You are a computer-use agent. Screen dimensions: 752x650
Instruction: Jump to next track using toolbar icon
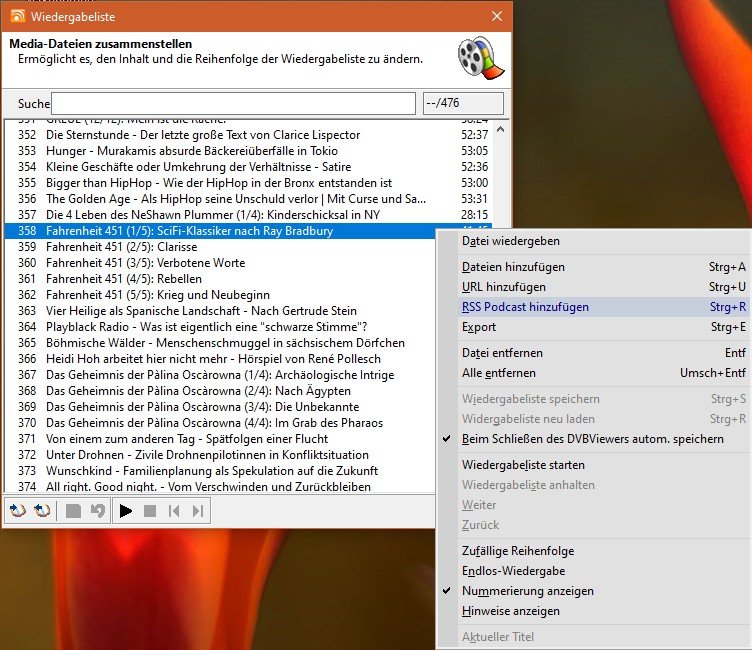[x=198, y=511]
